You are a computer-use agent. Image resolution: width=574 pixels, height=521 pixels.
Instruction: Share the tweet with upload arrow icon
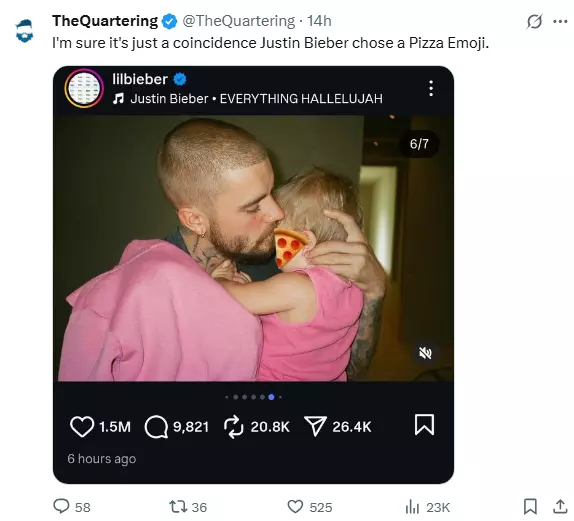point(560,507)
